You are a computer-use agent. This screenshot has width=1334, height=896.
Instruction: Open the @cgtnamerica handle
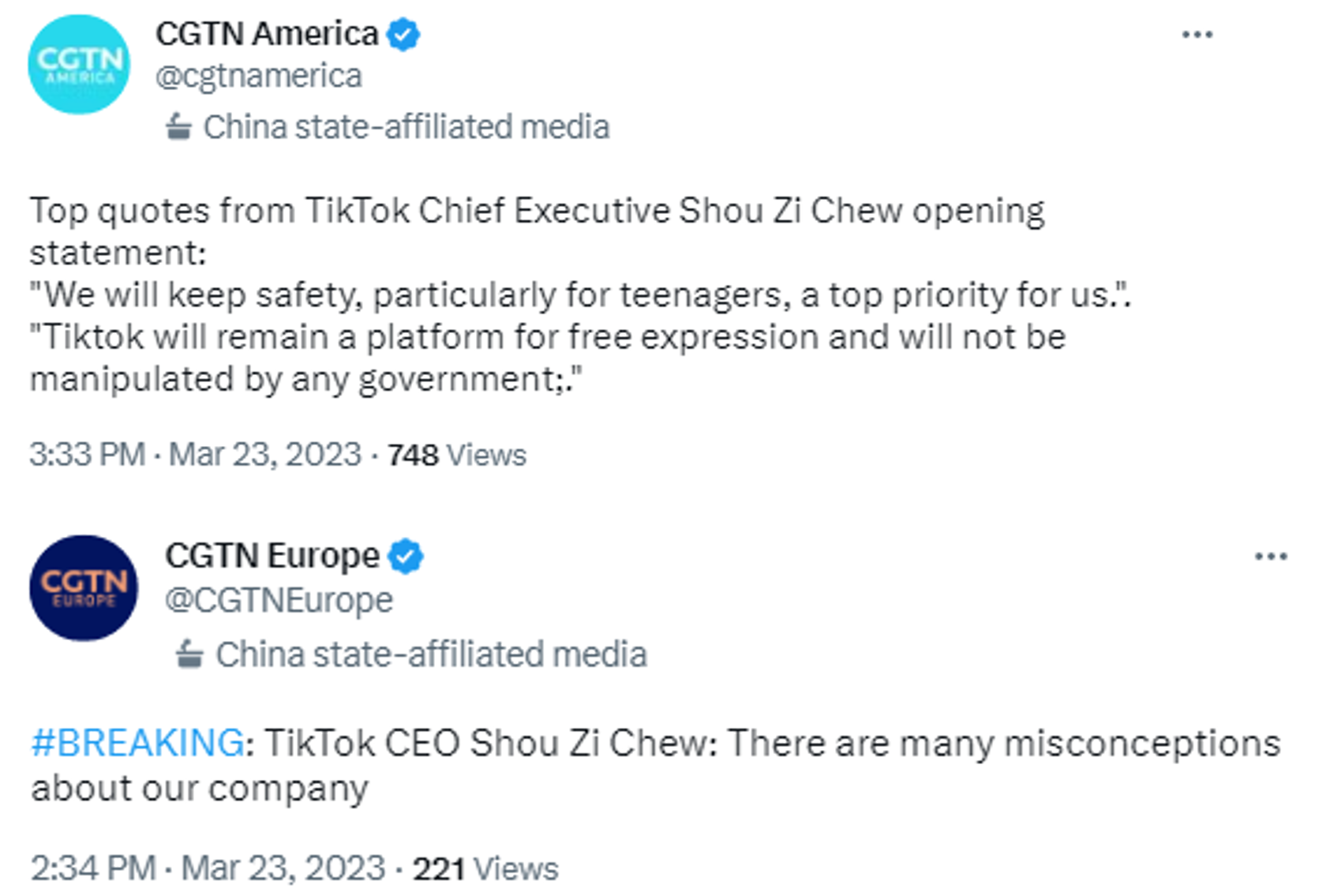[x=259, y=77]
